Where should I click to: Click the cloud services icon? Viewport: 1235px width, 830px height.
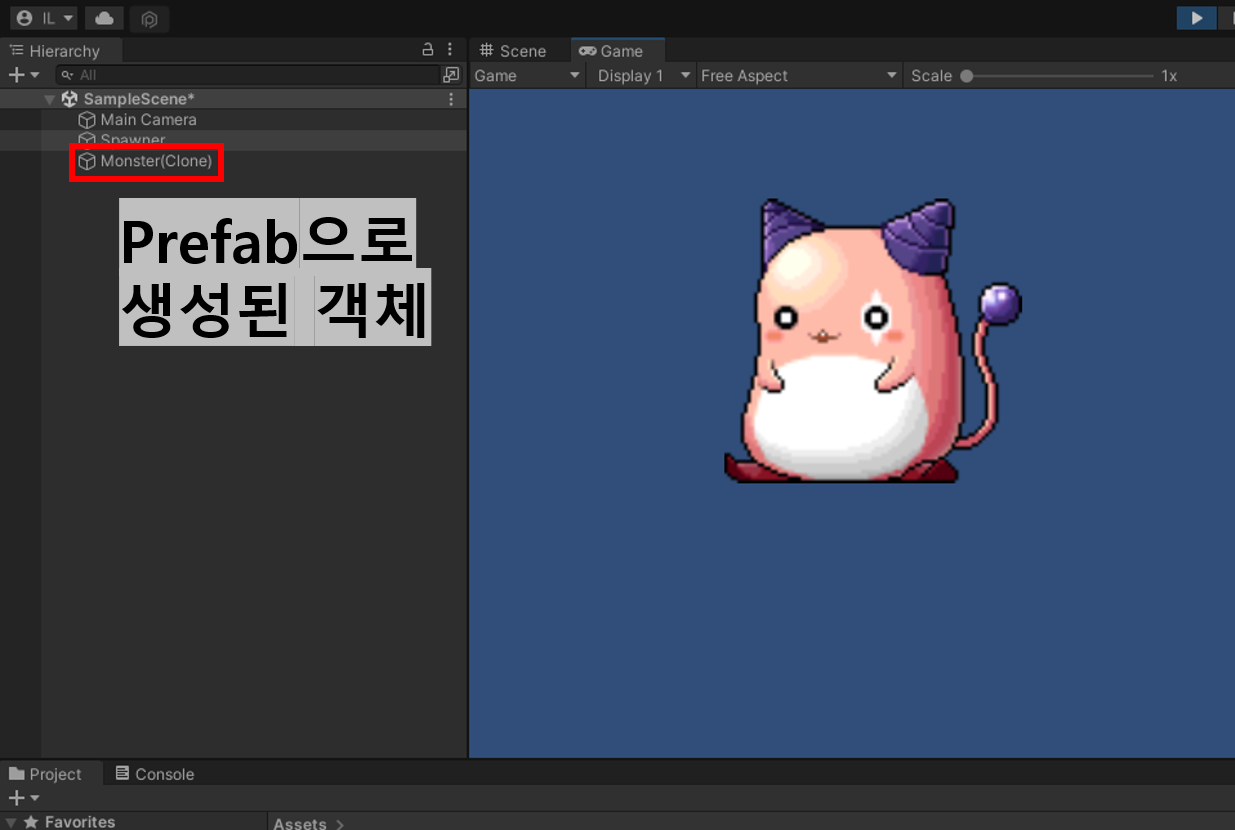[x=104, y=18]
